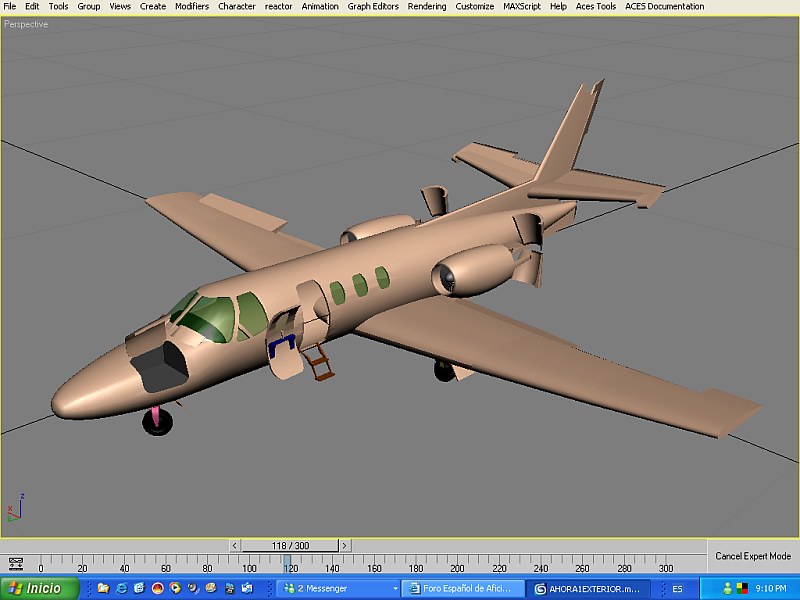The width and height of the screenshot is (800, 600).
Task: Step time slider forward with right arrow
Action: (x=345, y=545)
